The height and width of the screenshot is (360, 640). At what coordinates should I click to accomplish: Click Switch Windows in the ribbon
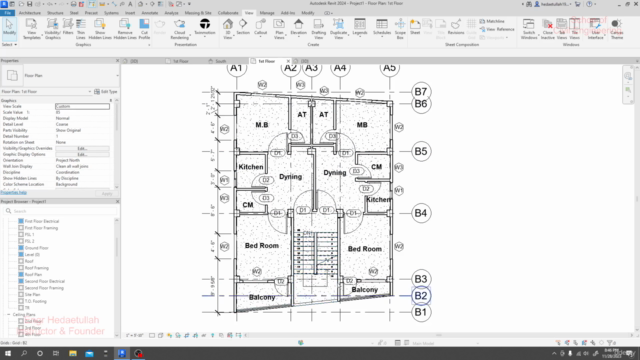coord(529,29)
